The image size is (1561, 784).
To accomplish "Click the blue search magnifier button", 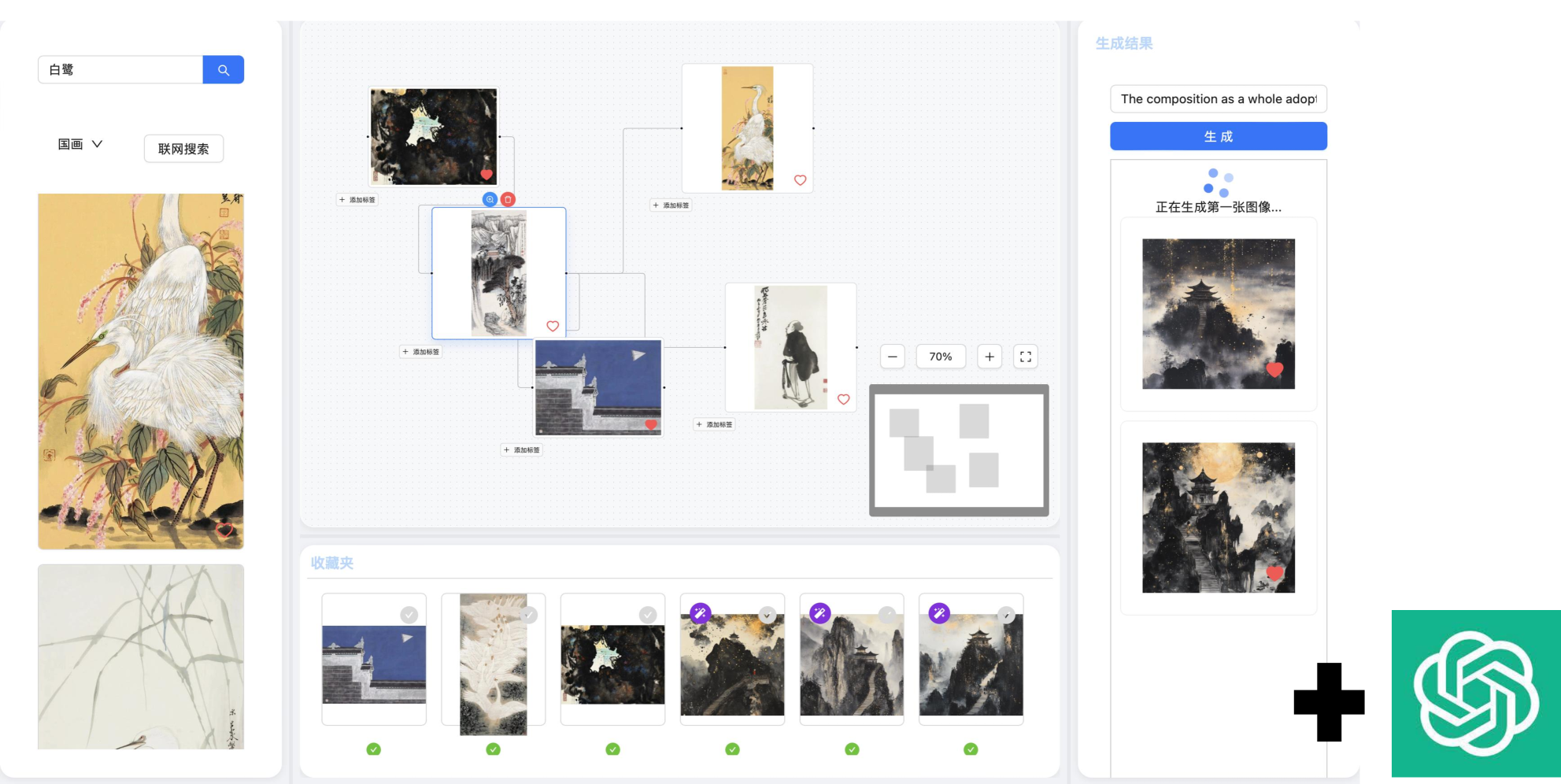I will click(223, 69).
